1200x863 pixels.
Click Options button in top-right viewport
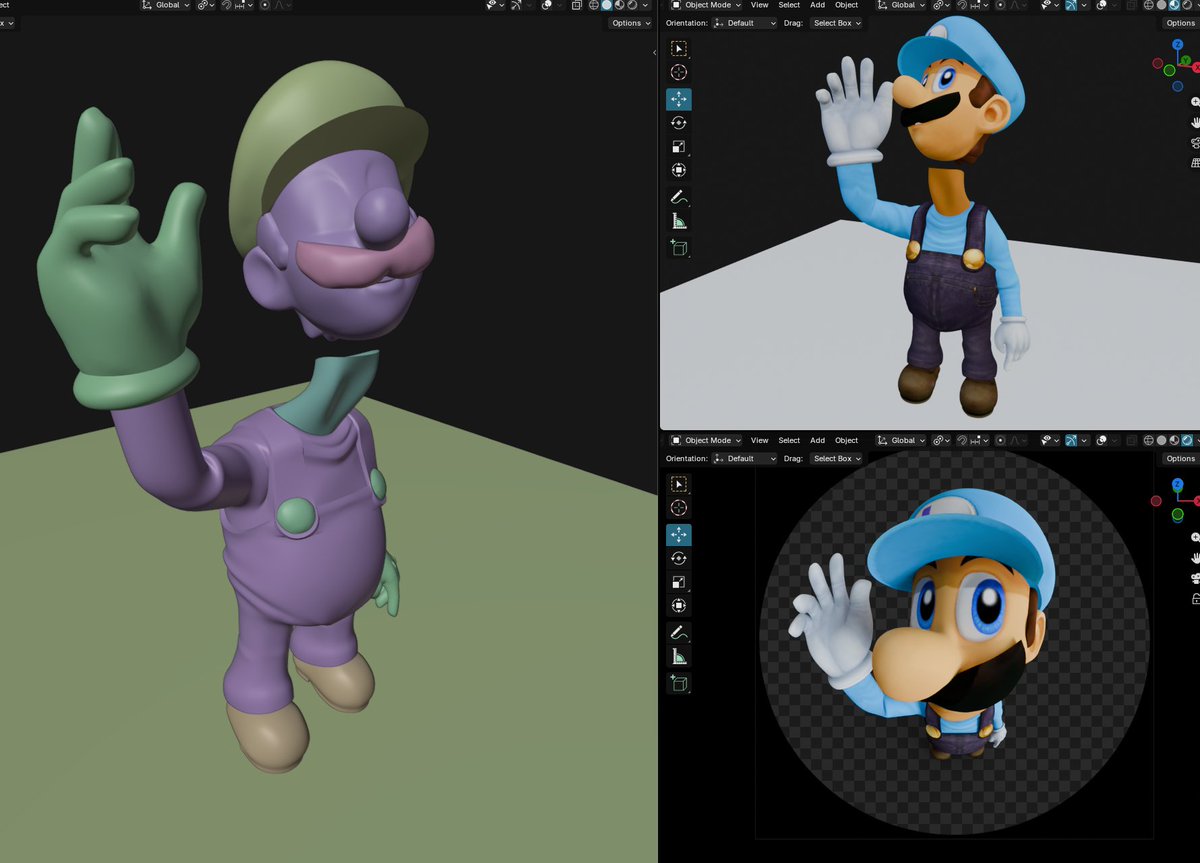point(1181,23)
